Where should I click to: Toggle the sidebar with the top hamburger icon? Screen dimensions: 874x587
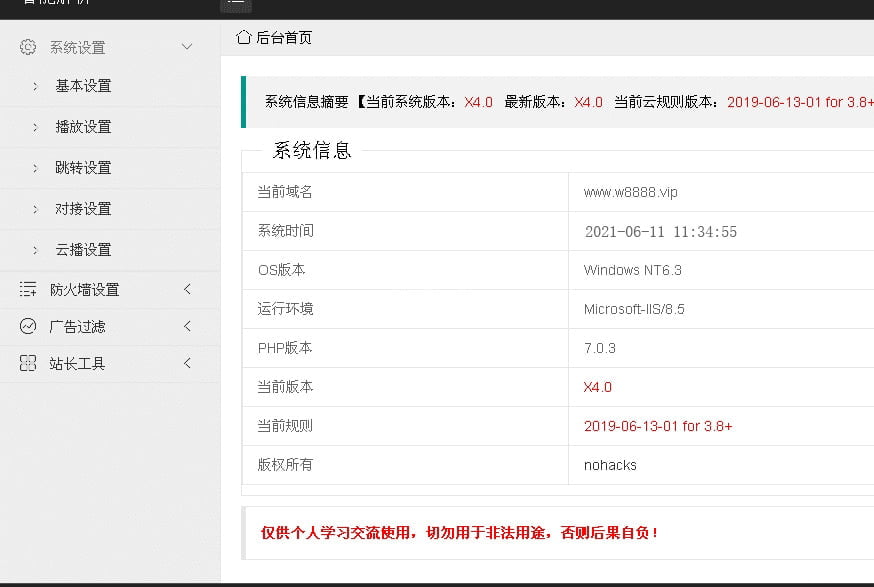click(235, 3)
